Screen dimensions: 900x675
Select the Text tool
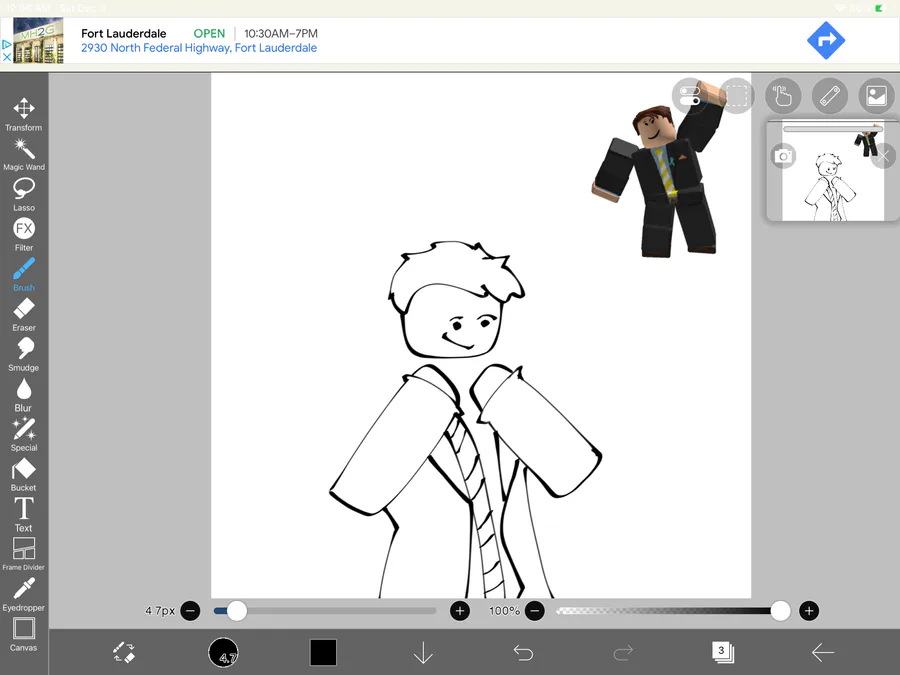click(x=24, y=515)
